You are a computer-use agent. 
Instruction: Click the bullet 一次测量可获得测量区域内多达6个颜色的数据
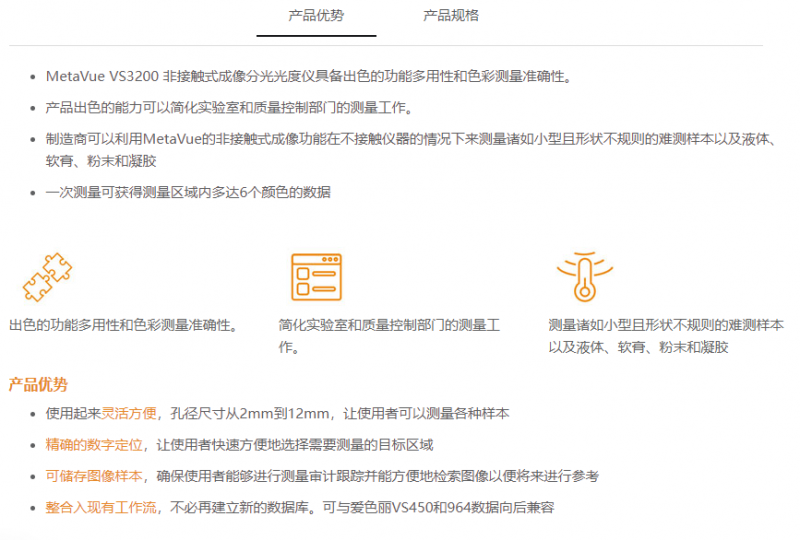pos(188,192)
